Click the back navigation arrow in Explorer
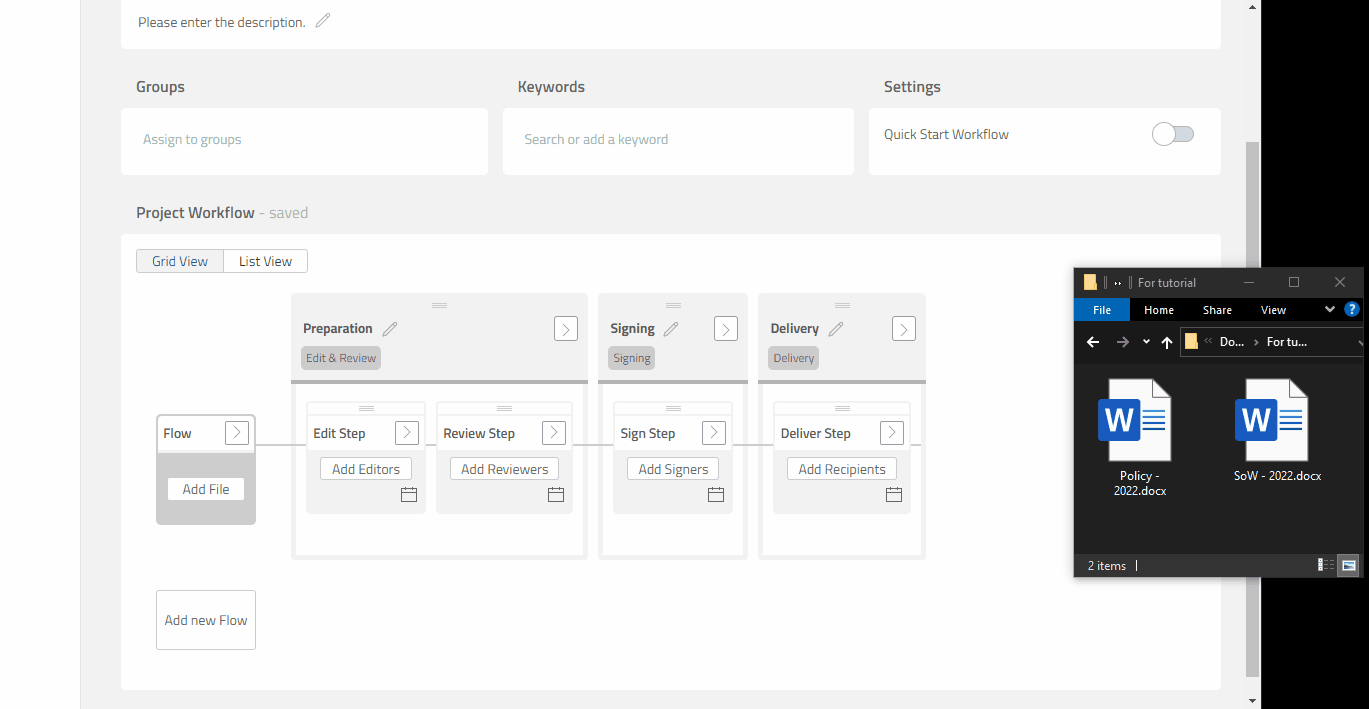Image resolution: width=1369 pixels, height=709 pixels. (1093, 342)
